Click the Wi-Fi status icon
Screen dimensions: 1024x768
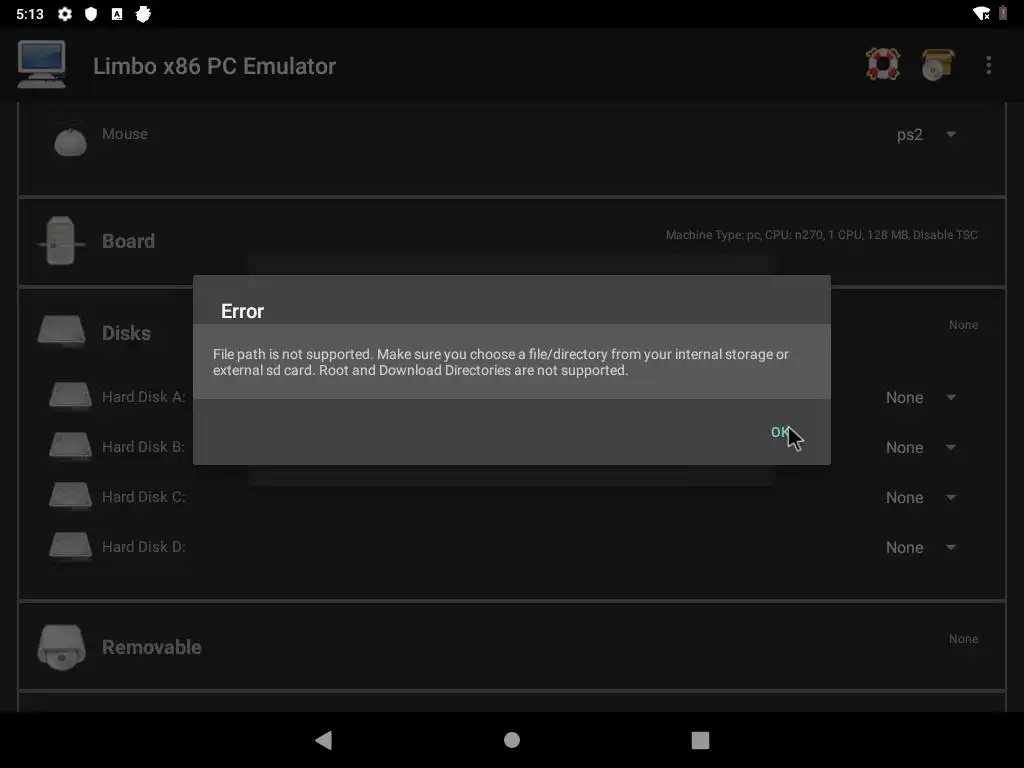pos(981,14)
